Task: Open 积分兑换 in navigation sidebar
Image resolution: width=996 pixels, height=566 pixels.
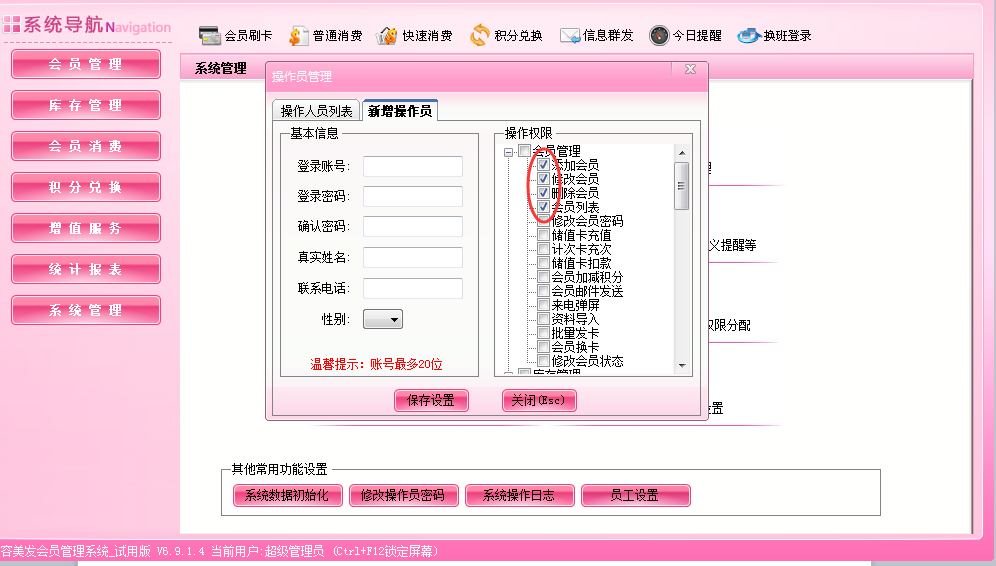Action: [x=86, y=187]
